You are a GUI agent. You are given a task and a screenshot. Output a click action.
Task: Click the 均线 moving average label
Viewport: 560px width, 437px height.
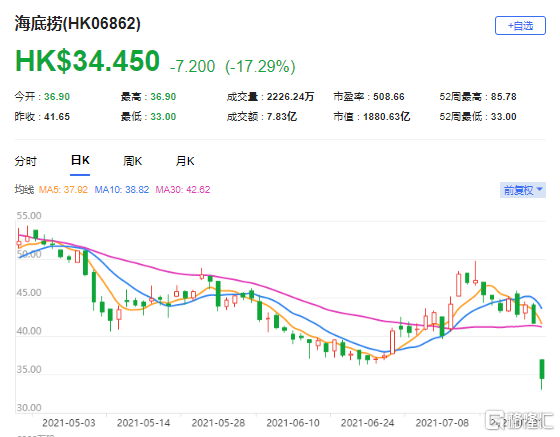(24, 190)
